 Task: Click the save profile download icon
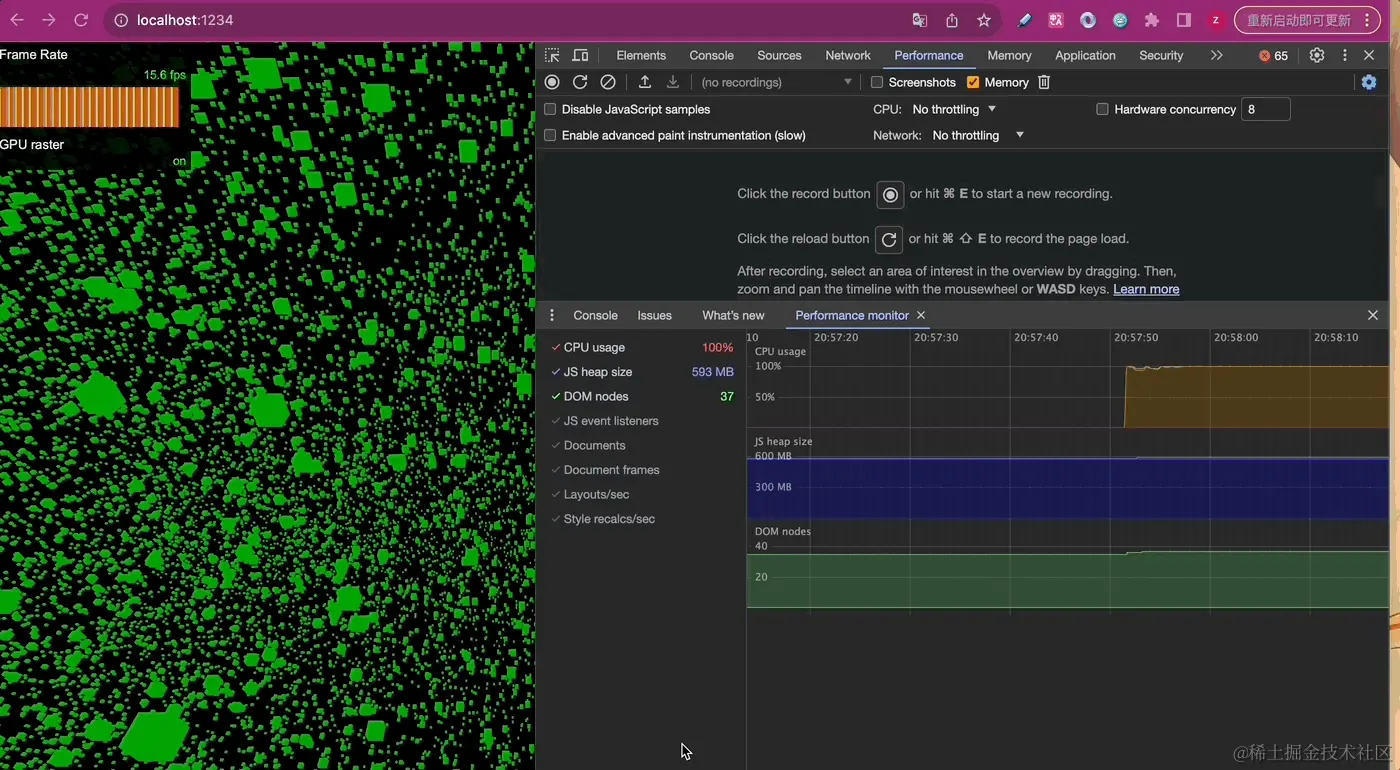pyautogui.click(x=673, y=82)
